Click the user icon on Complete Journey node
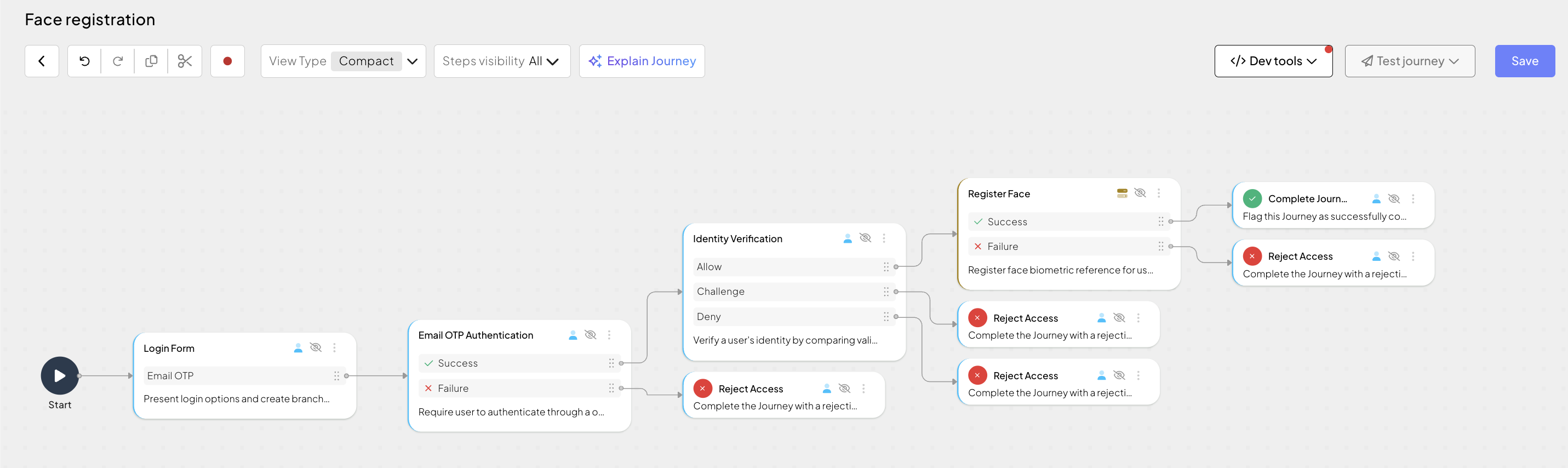1568x468 pixels. [1376, 199]
